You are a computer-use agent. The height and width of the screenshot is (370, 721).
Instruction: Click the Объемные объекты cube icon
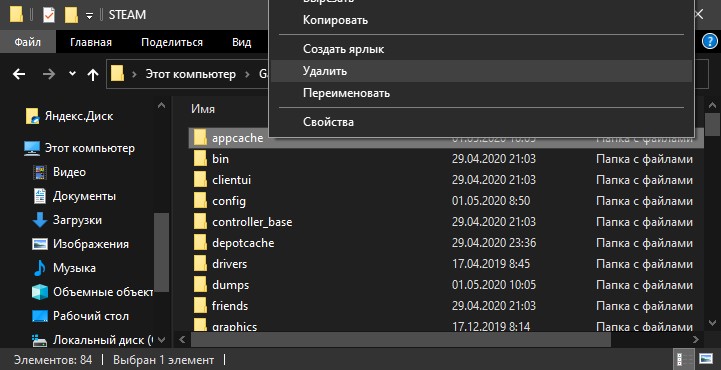(x=40, y=292)
